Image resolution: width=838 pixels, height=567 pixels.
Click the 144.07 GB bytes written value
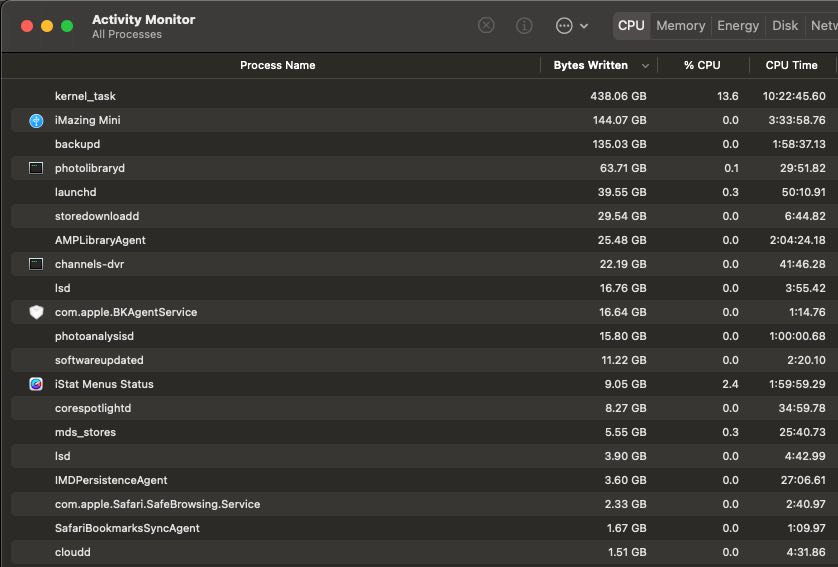pos(619,120)
